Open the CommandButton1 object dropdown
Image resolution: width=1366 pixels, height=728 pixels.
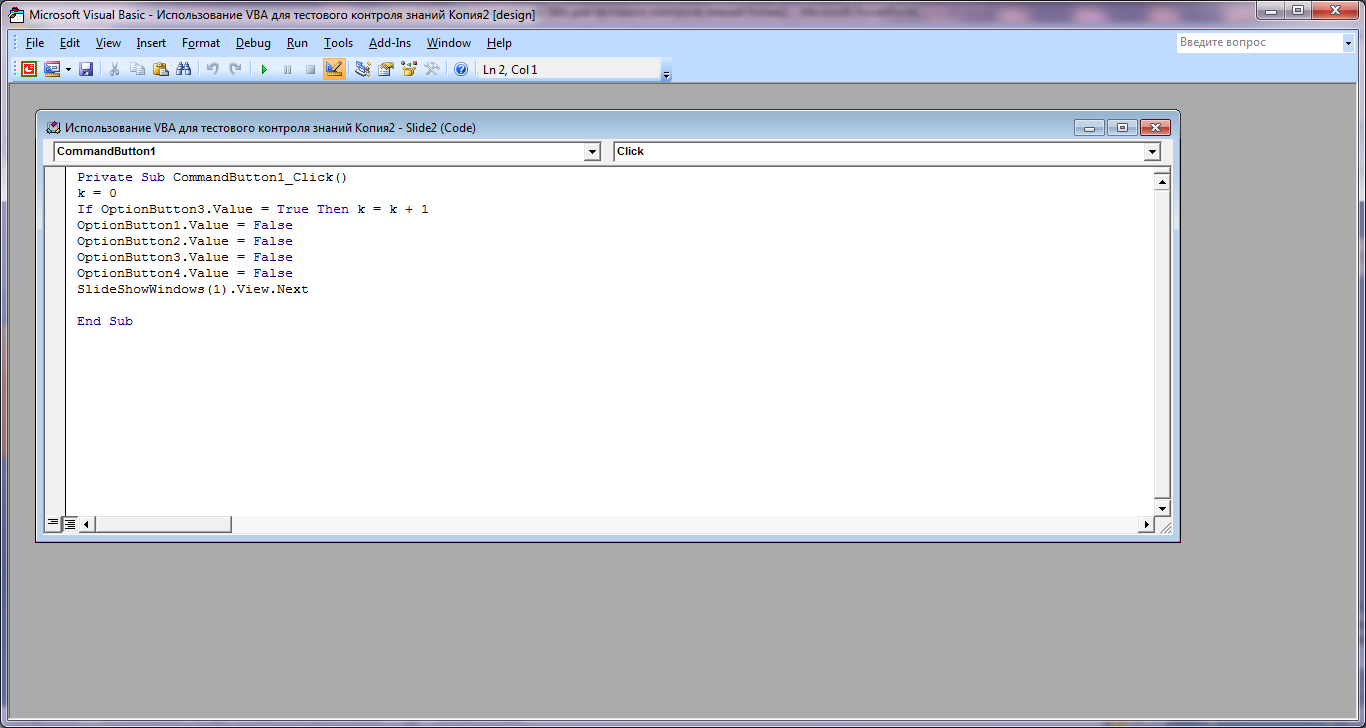(593, 152)
